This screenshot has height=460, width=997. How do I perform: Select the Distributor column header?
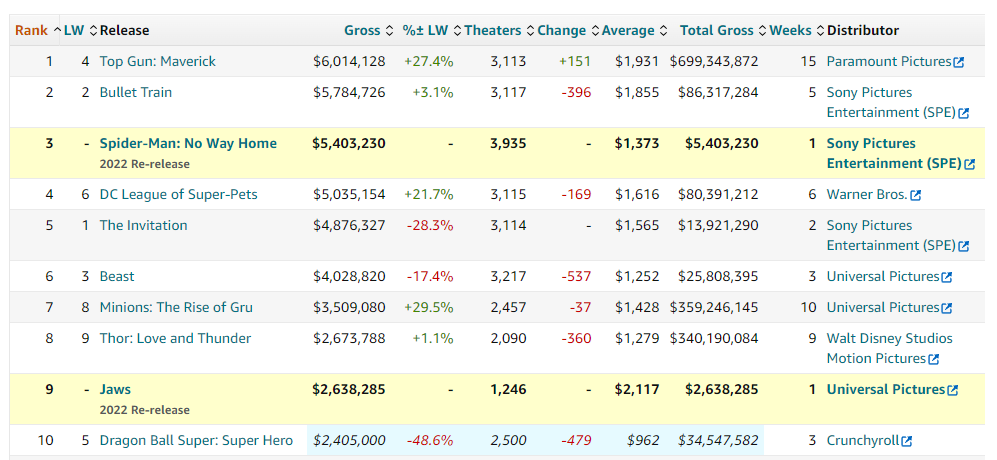coord(863,31)
